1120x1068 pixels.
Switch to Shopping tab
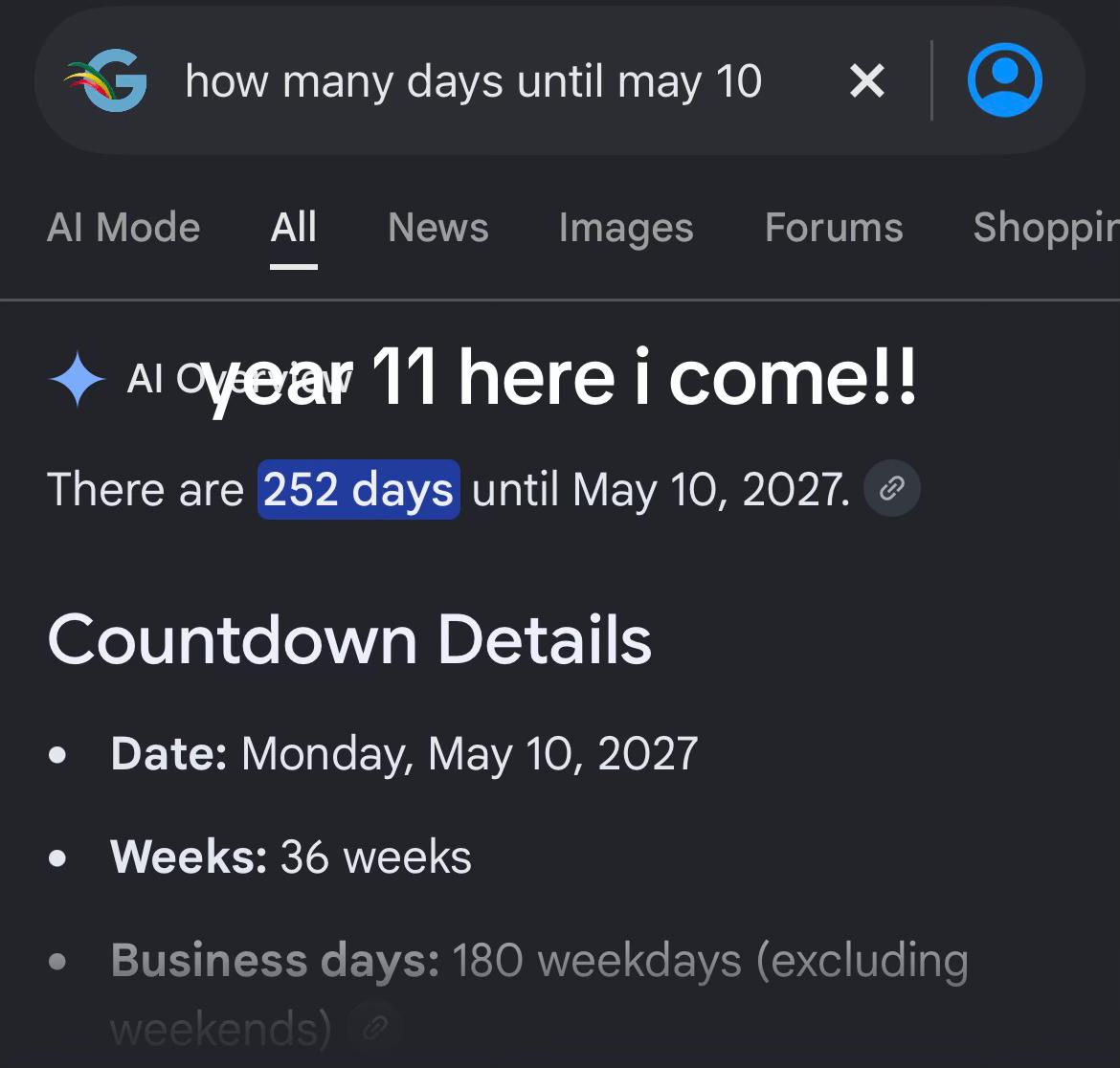1046,228
